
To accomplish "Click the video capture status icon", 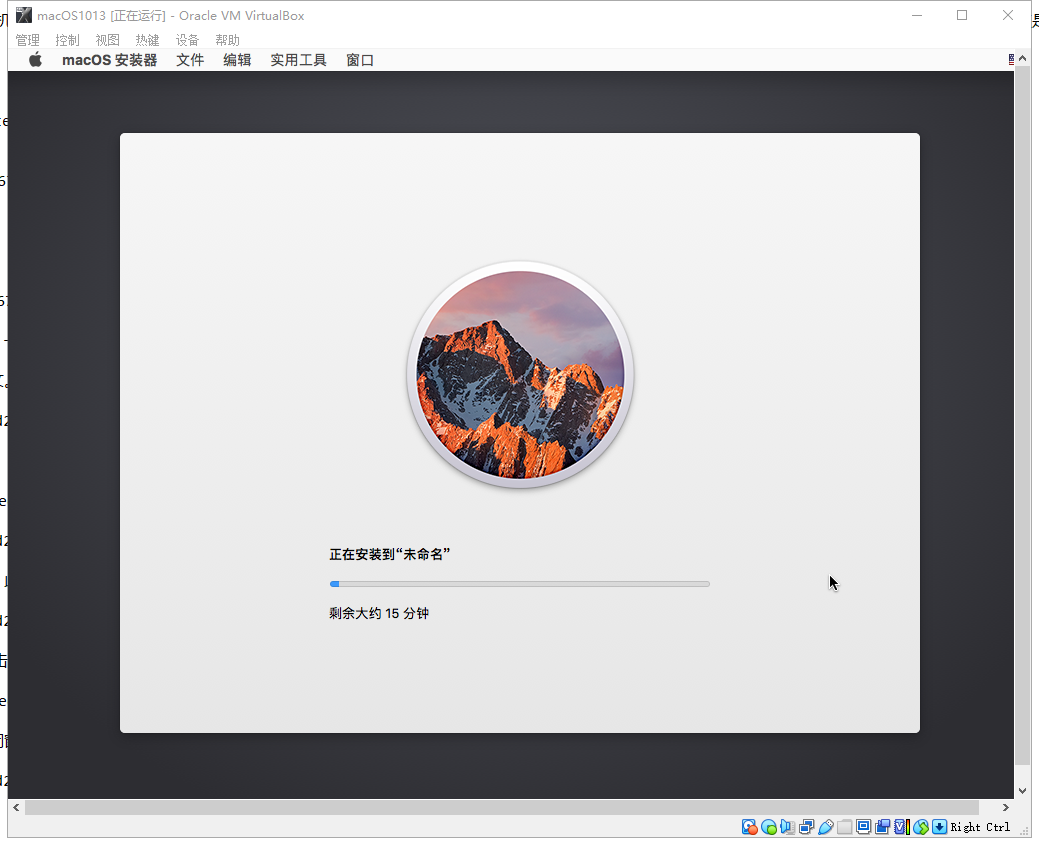I will [883, 826].
